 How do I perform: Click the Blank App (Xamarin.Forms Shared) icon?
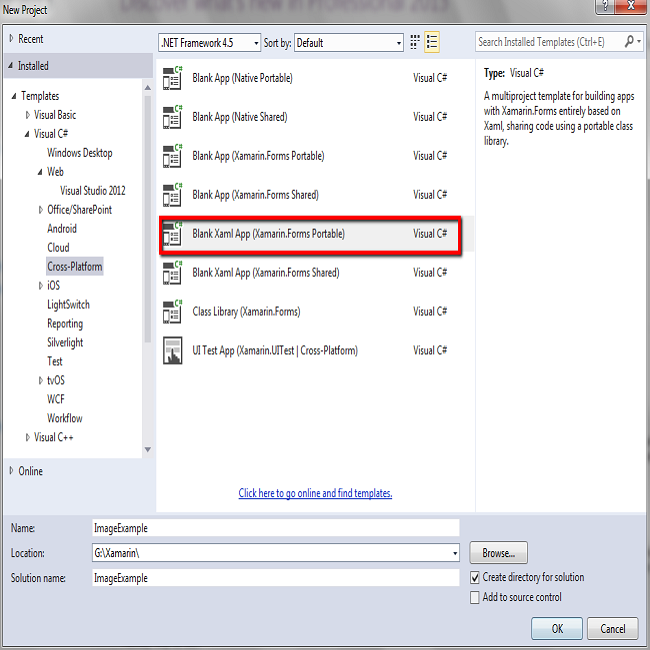click(x=172, y=195)
